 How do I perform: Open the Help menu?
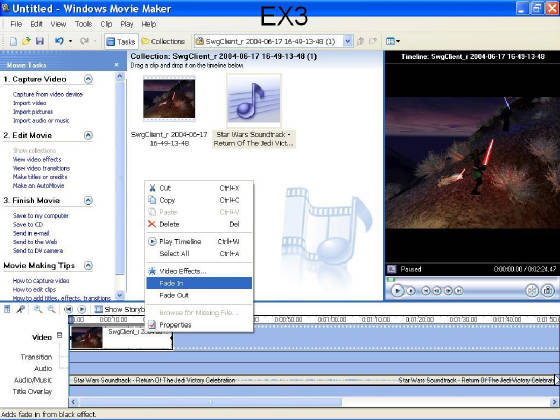[149, 24]
